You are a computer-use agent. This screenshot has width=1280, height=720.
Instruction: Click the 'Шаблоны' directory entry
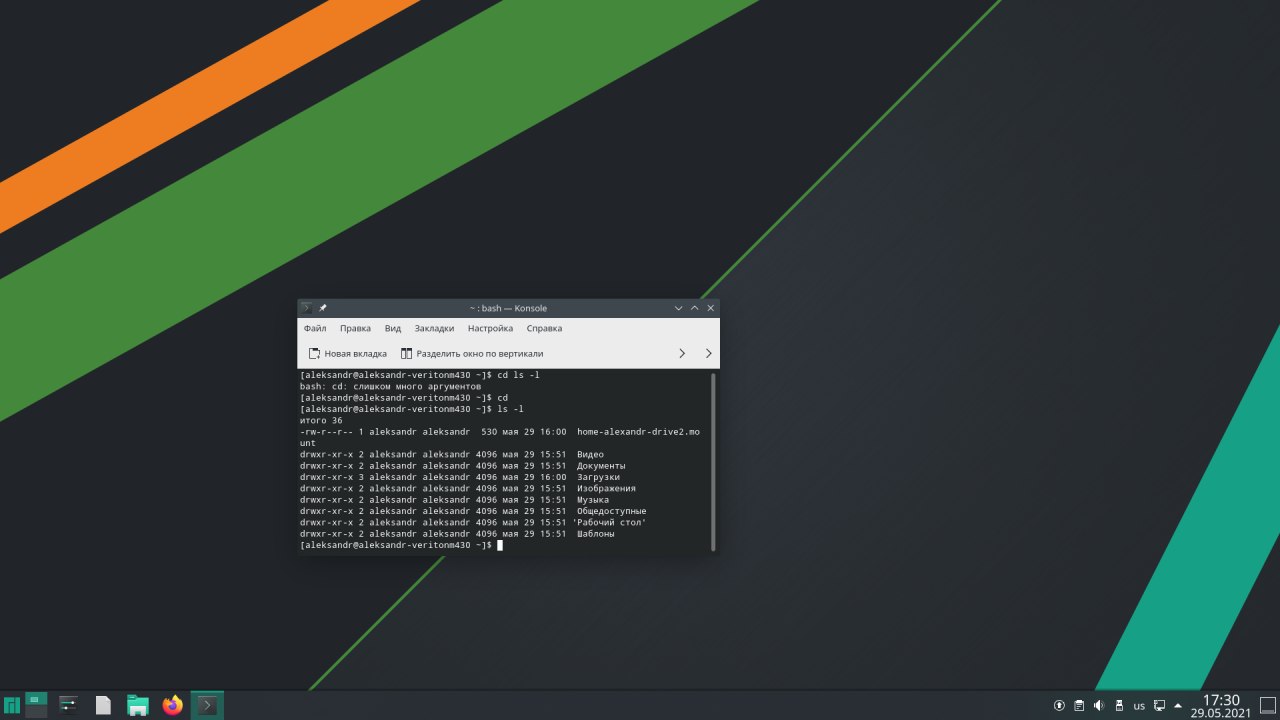point(596,534)
